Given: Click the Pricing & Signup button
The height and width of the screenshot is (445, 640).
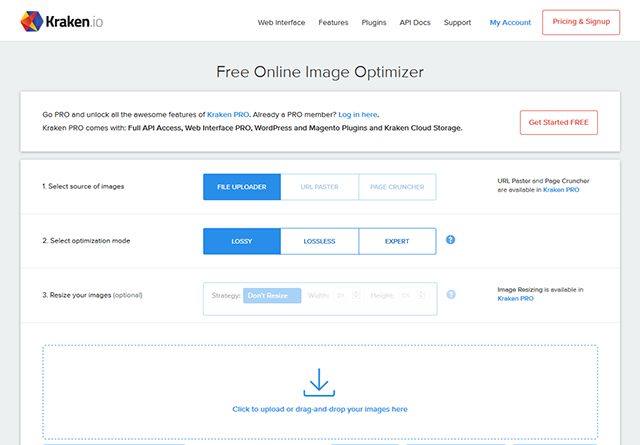Looking at the screenshot, I should click(x=580, y=22).
